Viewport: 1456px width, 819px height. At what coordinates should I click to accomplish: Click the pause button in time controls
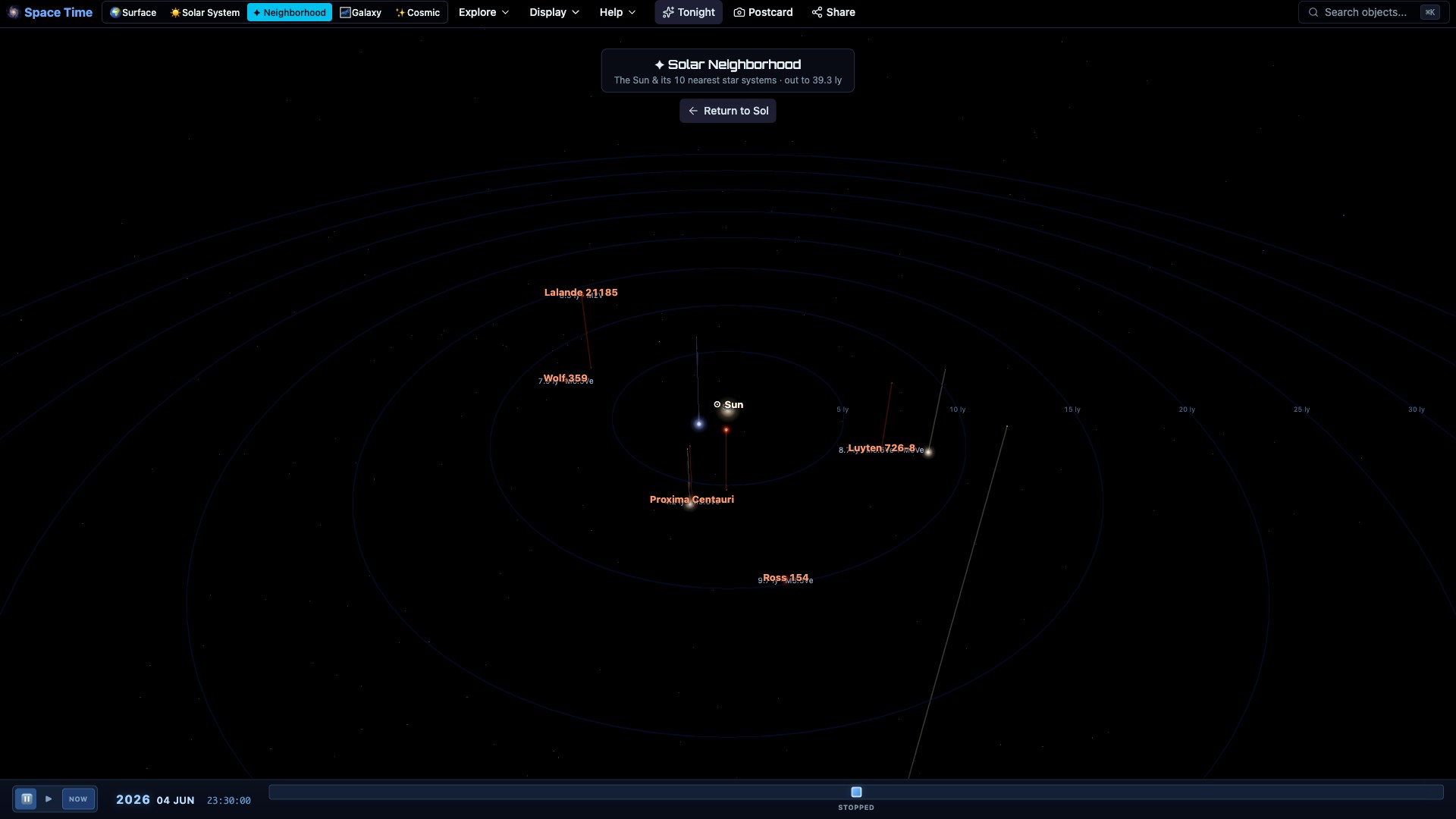pyautogui.click(x=27, y=799)
